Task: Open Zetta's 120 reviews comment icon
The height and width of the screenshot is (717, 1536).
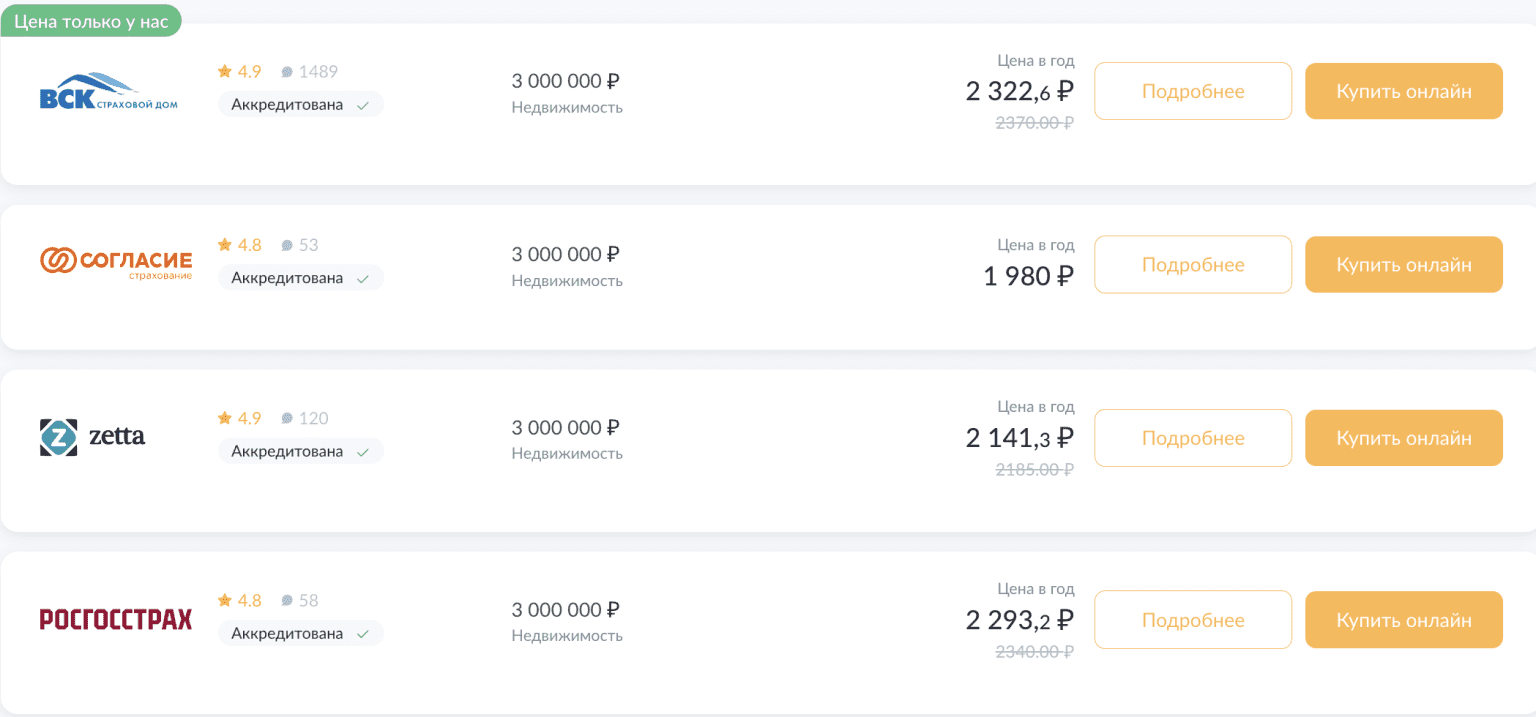Action: click(x=287, y=419)
